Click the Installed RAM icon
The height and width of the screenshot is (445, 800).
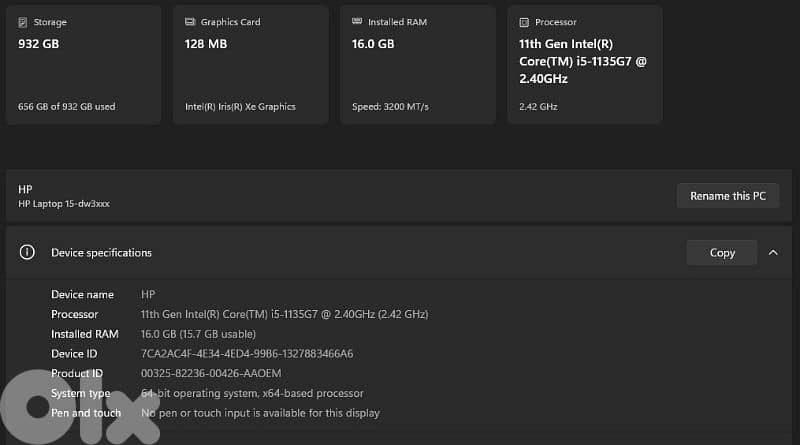point(357,21)
